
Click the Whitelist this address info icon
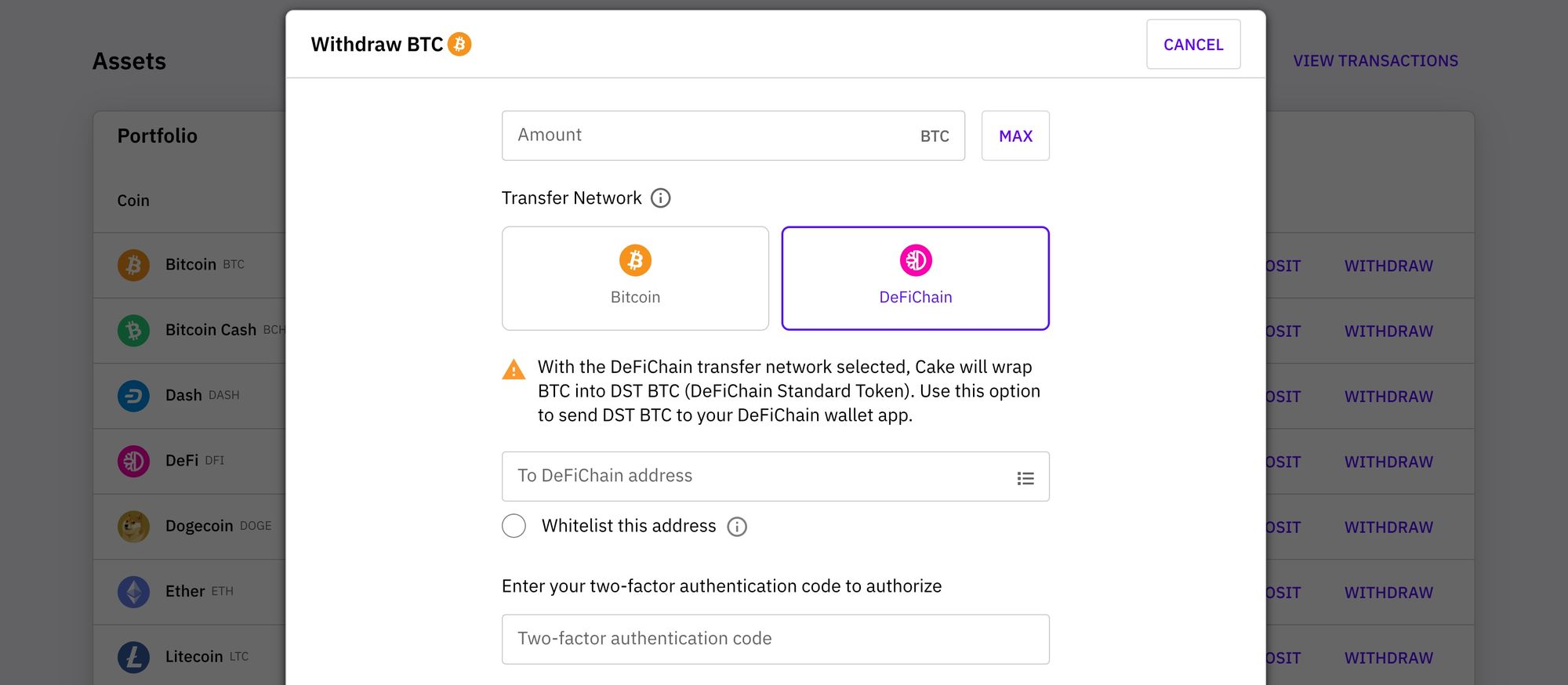[x=737, y=527]
